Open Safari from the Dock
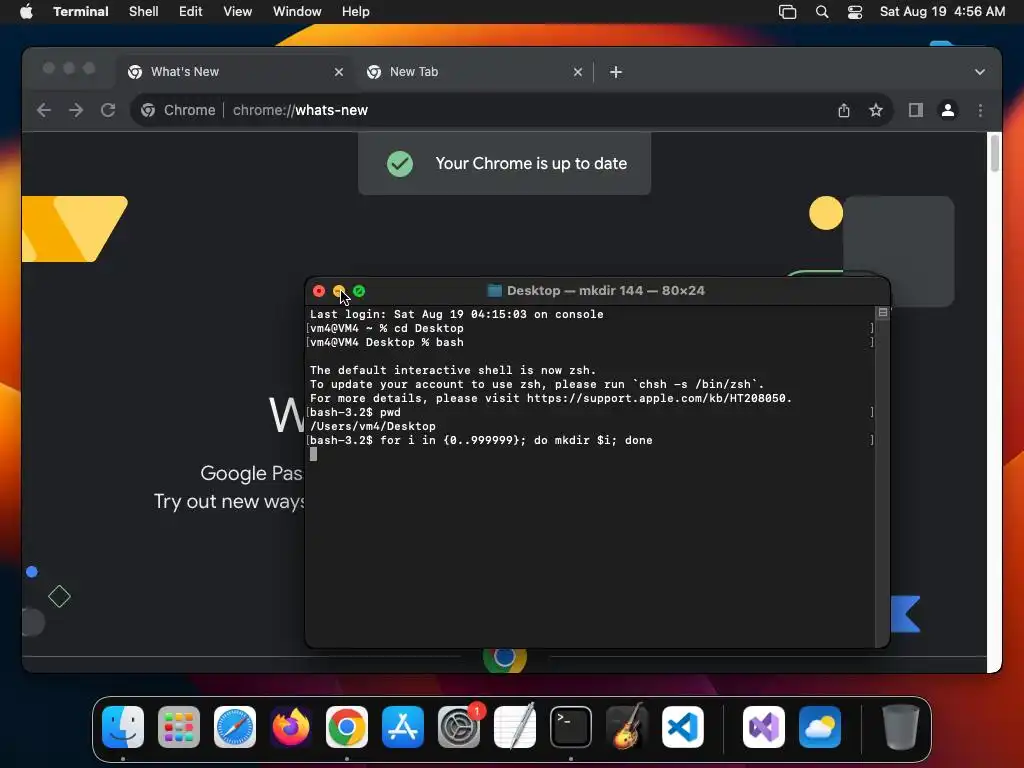 click(x=235, y=727)
